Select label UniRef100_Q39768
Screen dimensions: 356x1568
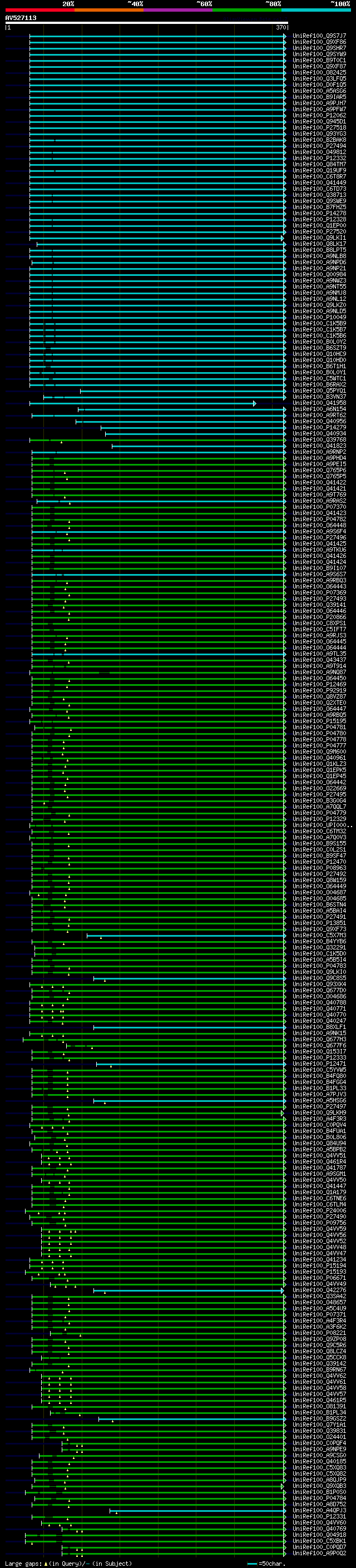point(319,439)
